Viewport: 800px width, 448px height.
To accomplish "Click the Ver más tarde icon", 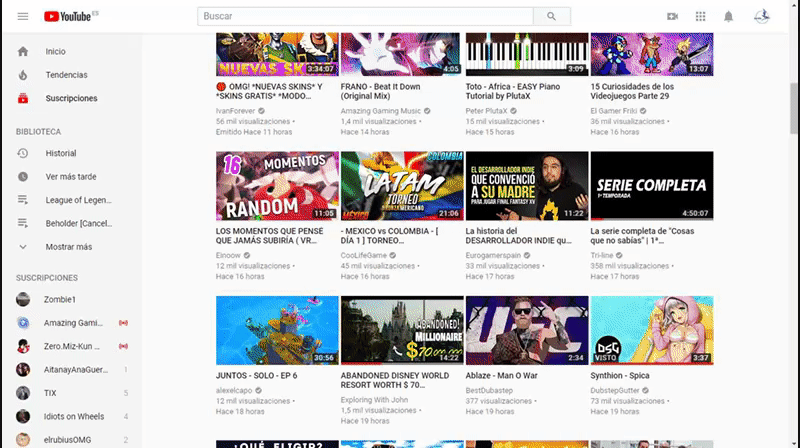I will tap(23, 177).
